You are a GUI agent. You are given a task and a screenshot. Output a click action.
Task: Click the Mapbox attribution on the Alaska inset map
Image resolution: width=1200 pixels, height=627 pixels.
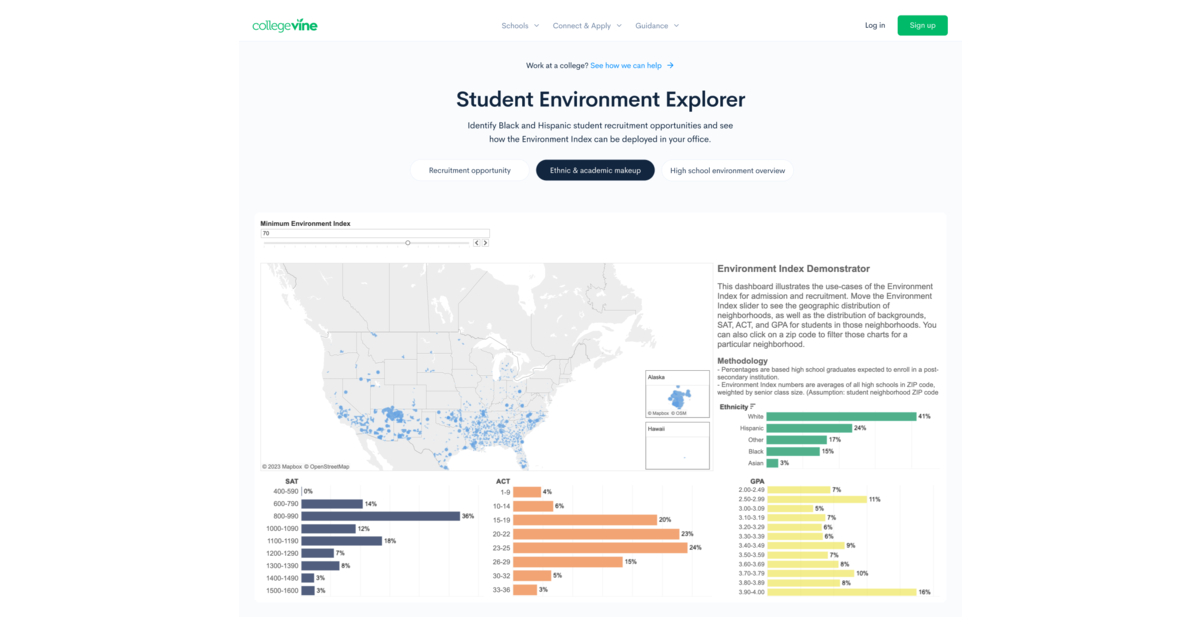(x=658, y=413)
